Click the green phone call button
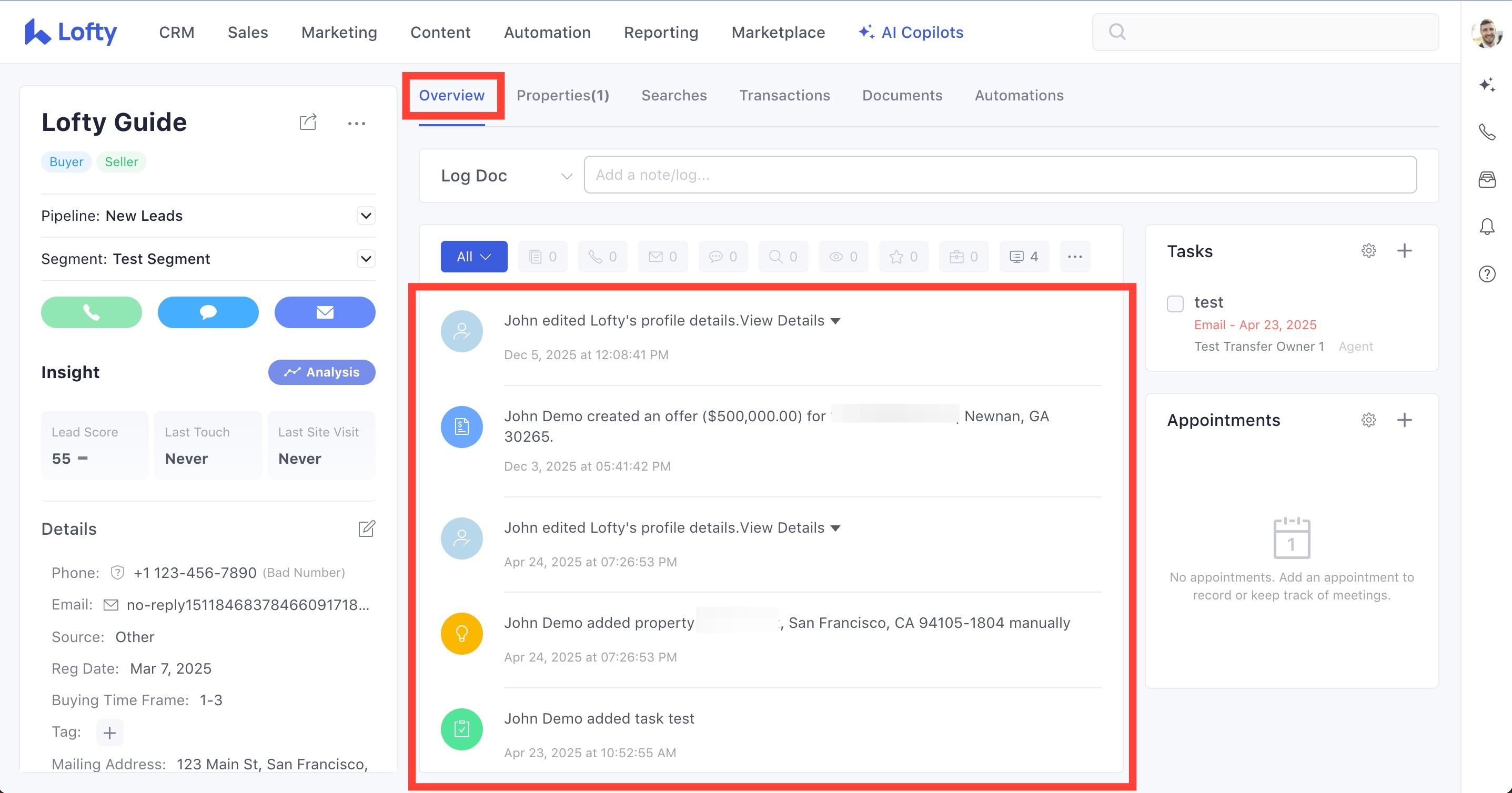 91,312
